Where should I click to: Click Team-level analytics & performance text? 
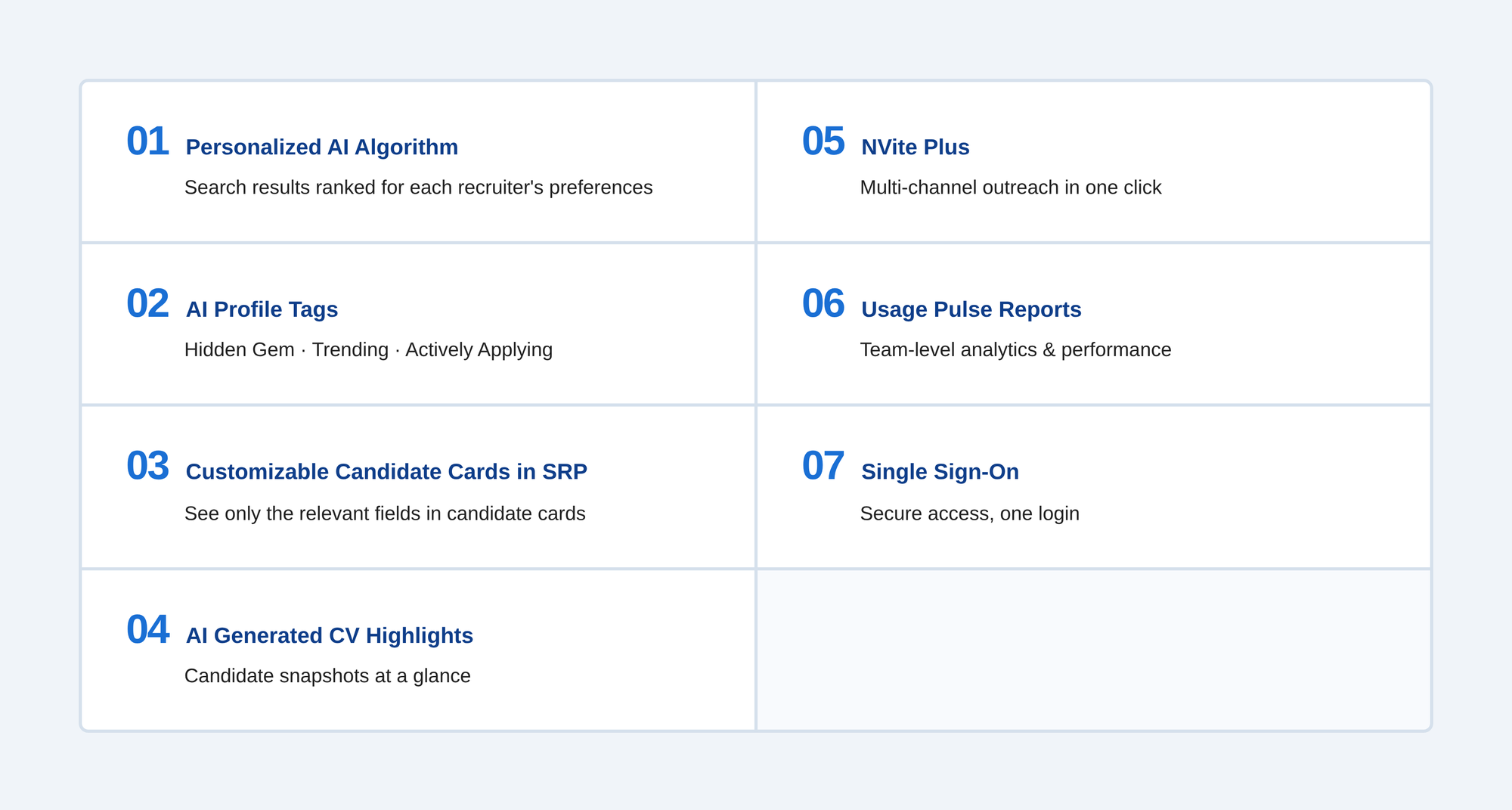pyautogui.click(x=1015, y=350)
